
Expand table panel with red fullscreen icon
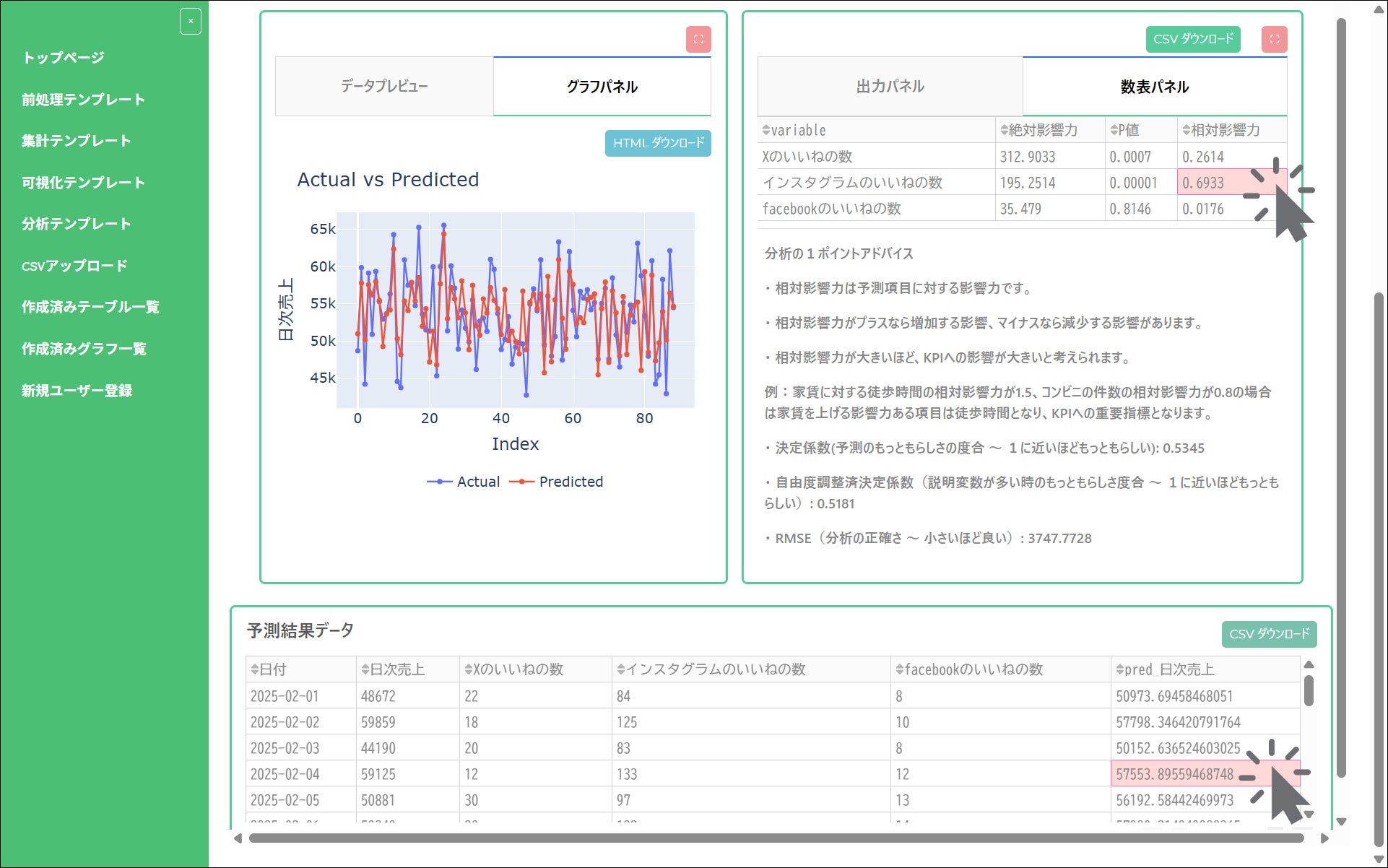tap(1275, 39)
